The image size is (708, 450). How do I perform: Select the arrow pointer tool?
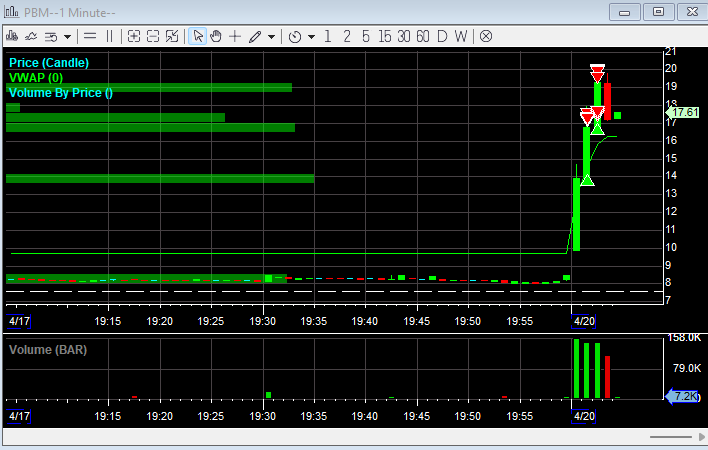197,36
